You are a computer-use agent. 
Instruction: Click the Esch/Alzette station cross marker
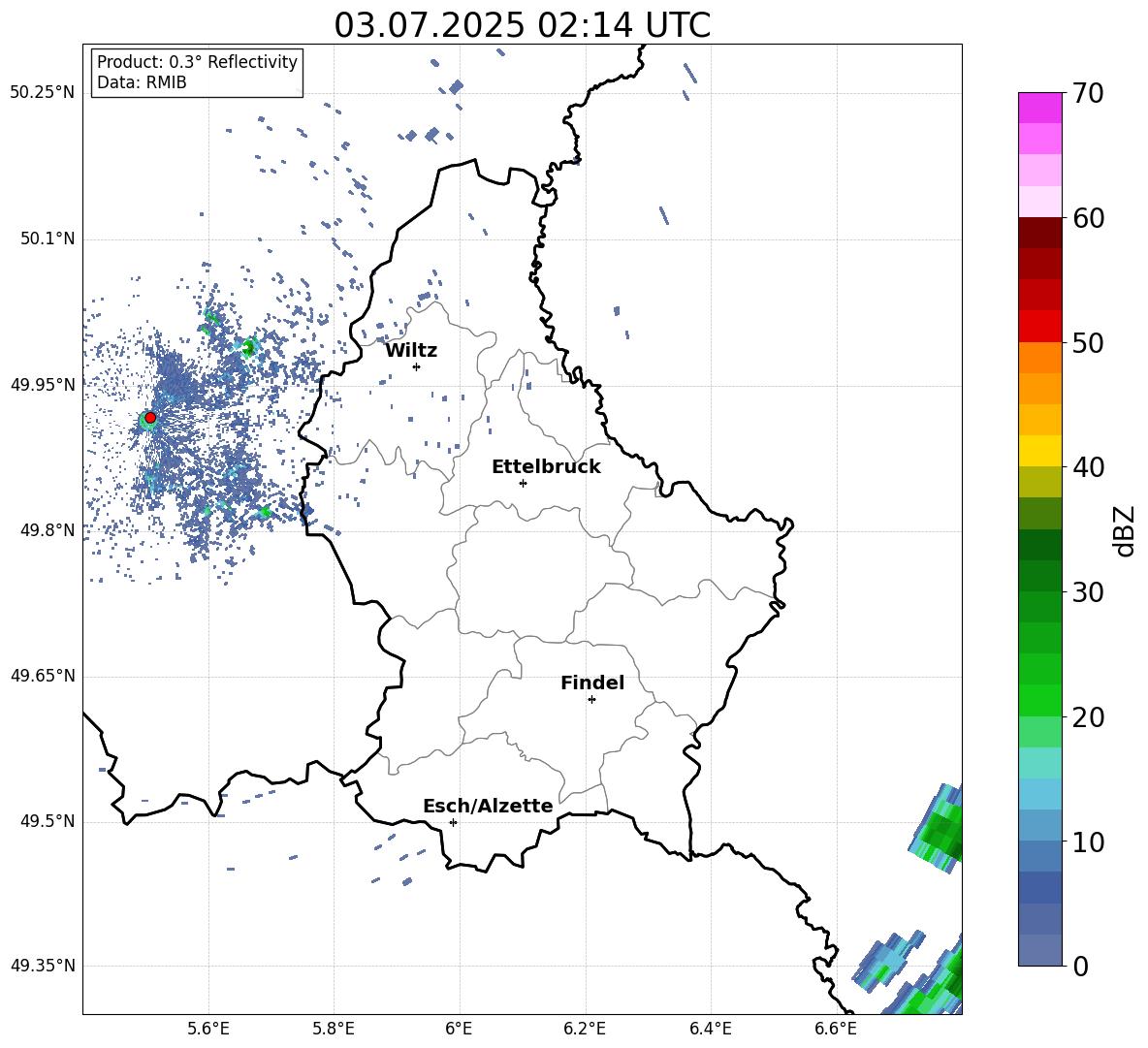[x=453, y=822]
